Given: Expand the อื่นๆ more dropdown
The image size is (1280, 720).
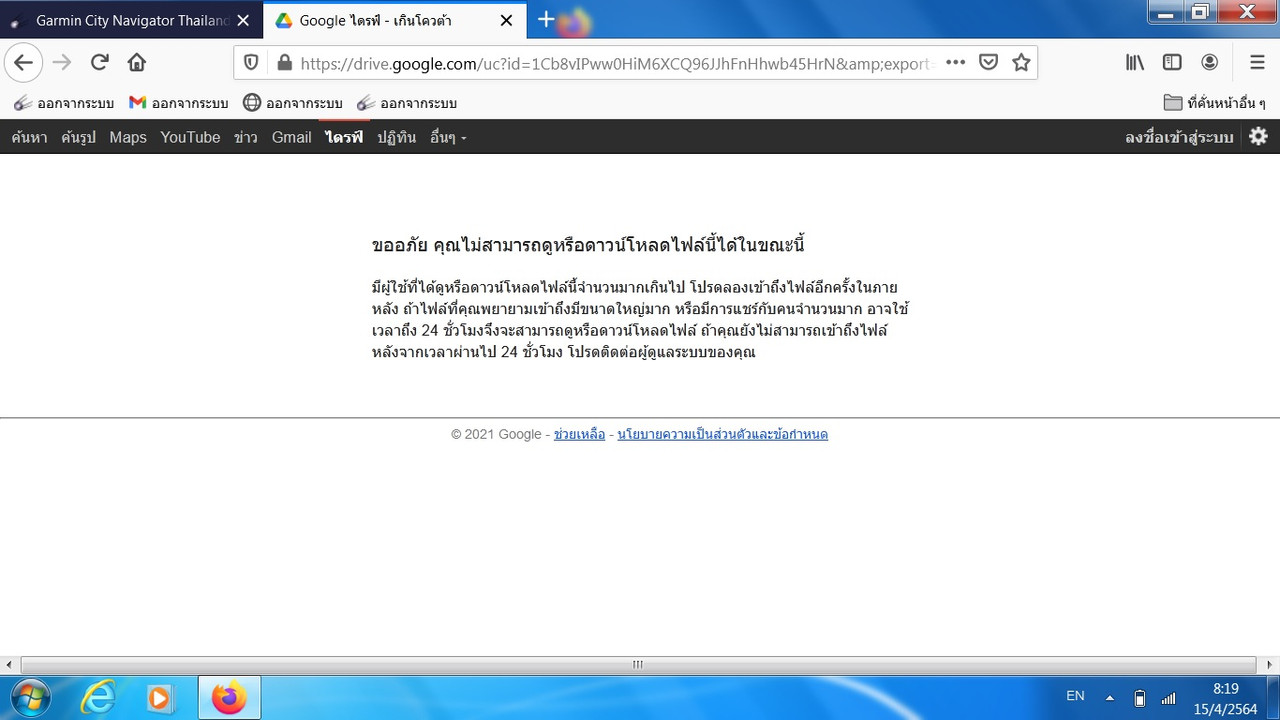Looking at the screenshot, I should pos(448,137).
